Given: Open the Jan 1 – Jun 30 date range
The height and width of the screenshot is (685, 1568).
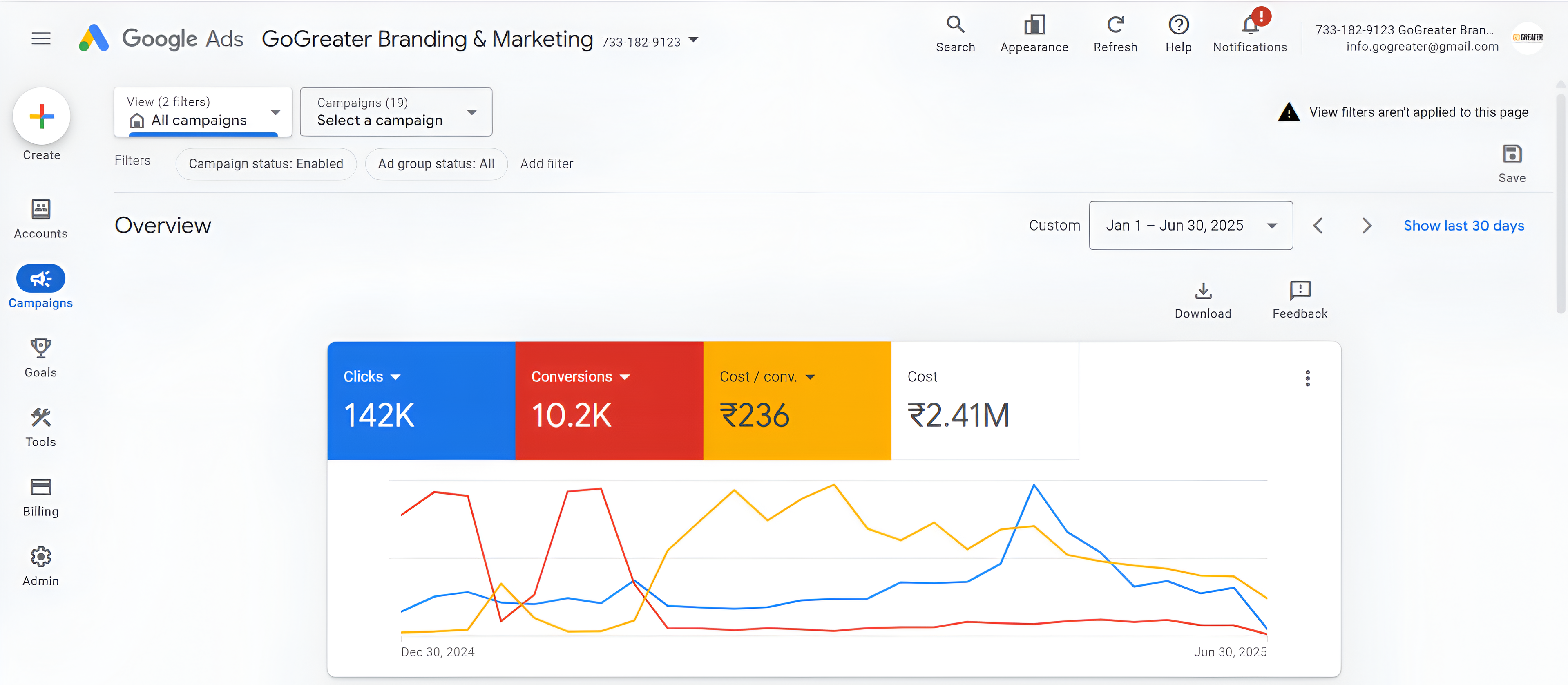Looking at the screenshot, I should [x=1190, y=226].
